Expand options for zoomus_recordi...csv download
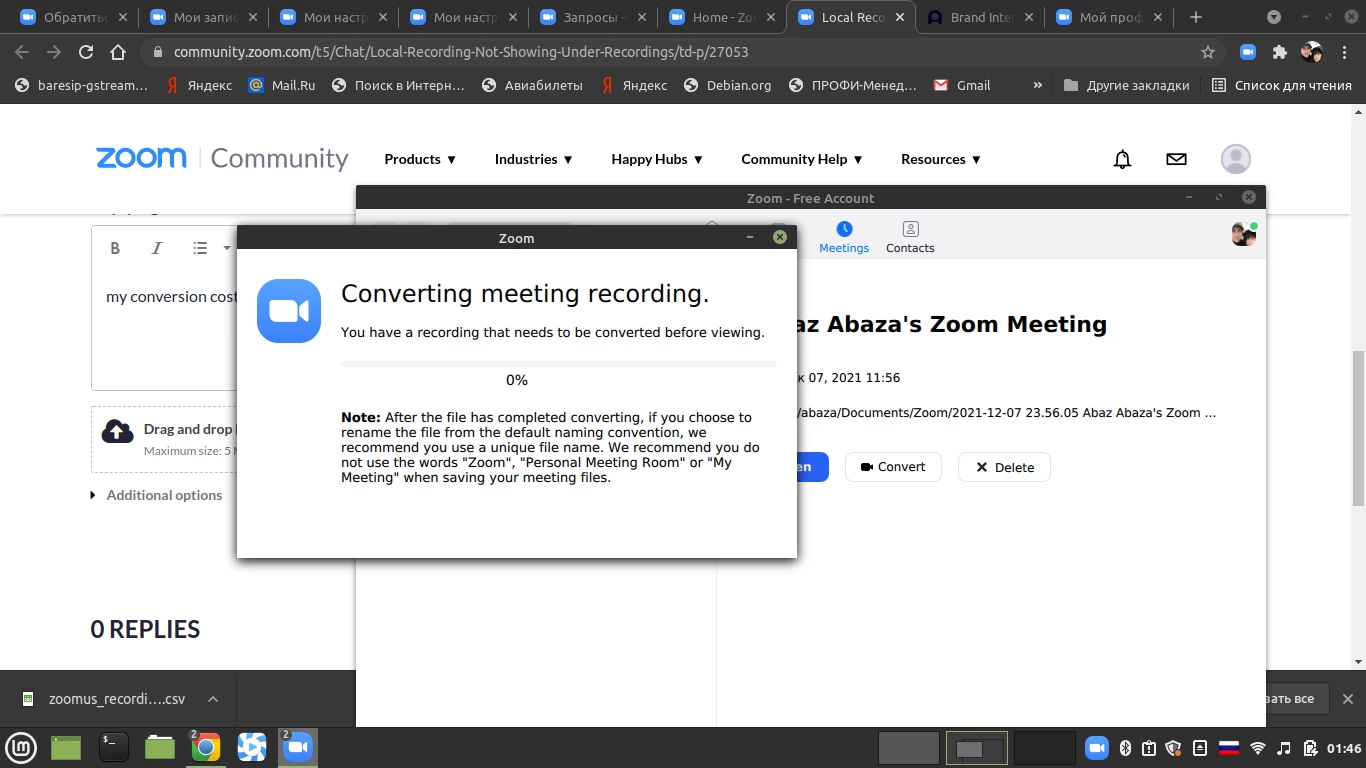Viewport: 1366px width, 768px height. [x=212, y=699]
